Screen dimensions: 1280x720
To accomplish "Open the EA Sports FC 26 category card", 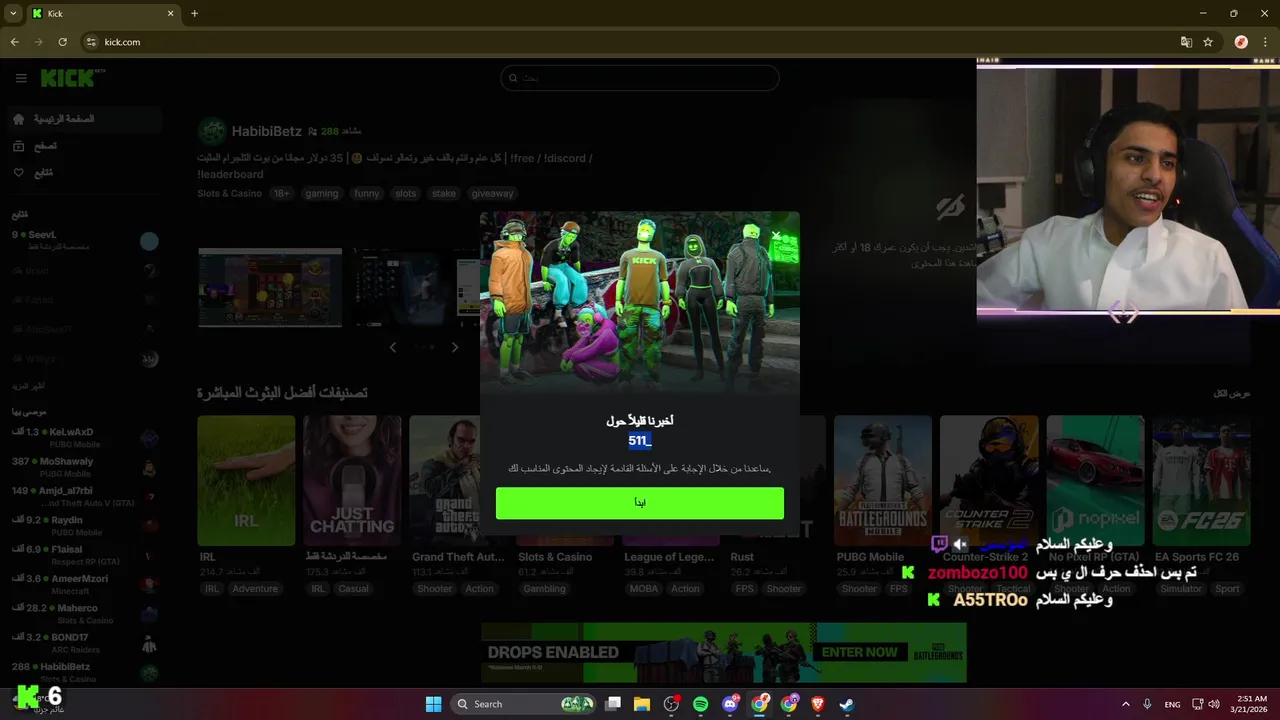I will [1201, 480].
